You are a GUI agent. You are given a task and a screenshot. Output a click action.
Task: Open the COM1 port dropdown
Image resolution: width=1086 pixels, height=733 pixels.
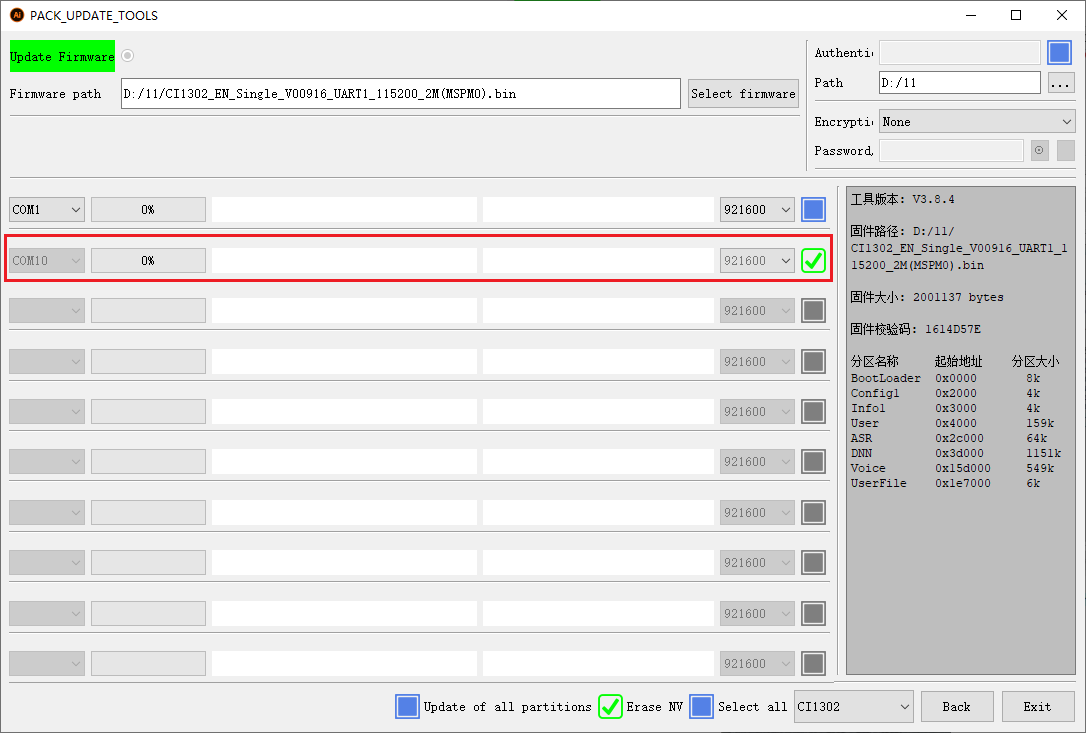[46, 209]
